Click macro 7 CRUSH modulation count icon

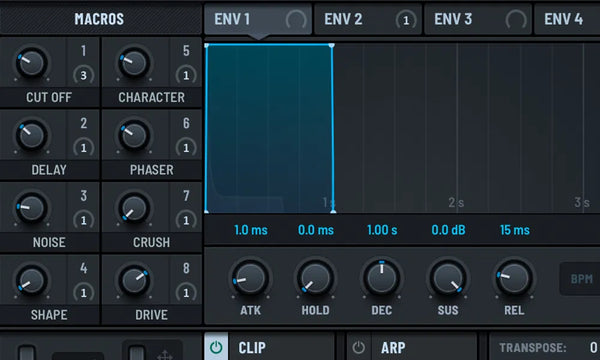click(x=186, y=220)
